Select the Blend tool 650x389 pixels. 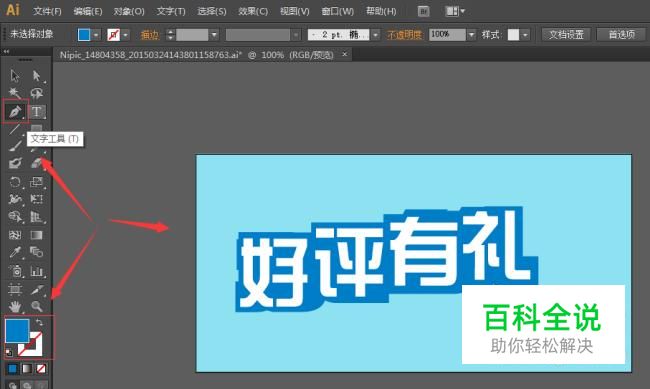(x=36, y=252)
